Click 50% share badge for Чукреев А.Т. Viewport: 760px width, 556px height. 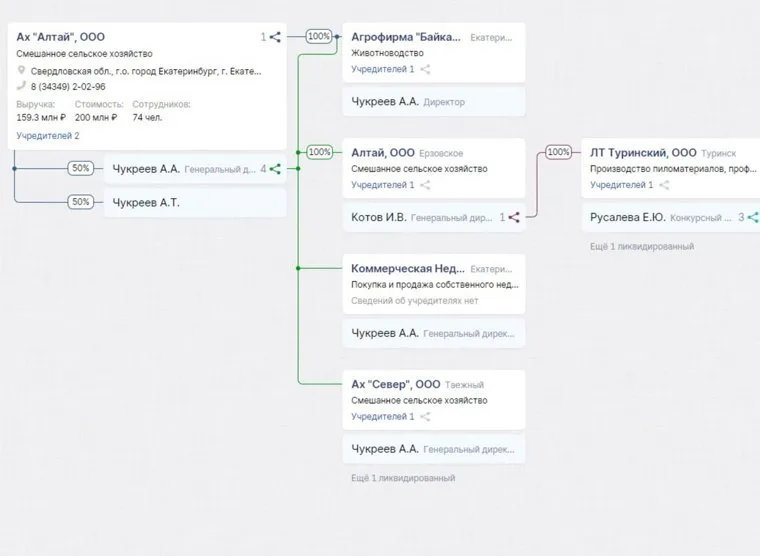coord(80,202)
